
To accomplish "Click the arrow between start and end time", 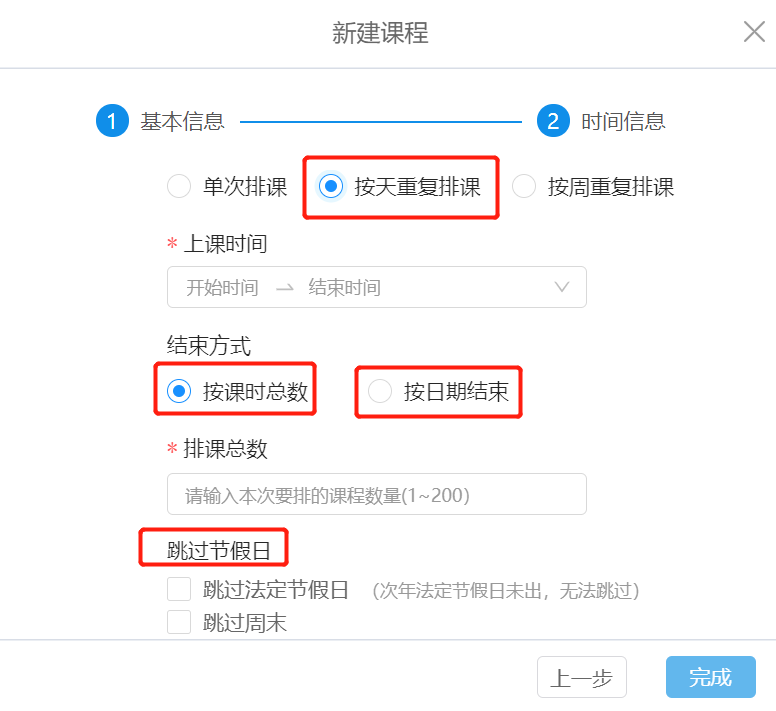I will (x=285, y=287).
